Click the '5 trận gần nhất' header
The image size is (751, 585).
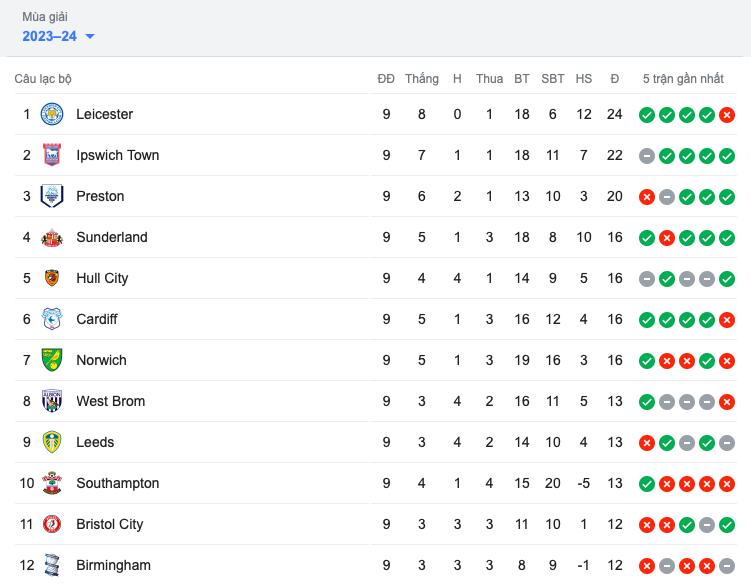[683, 79]
